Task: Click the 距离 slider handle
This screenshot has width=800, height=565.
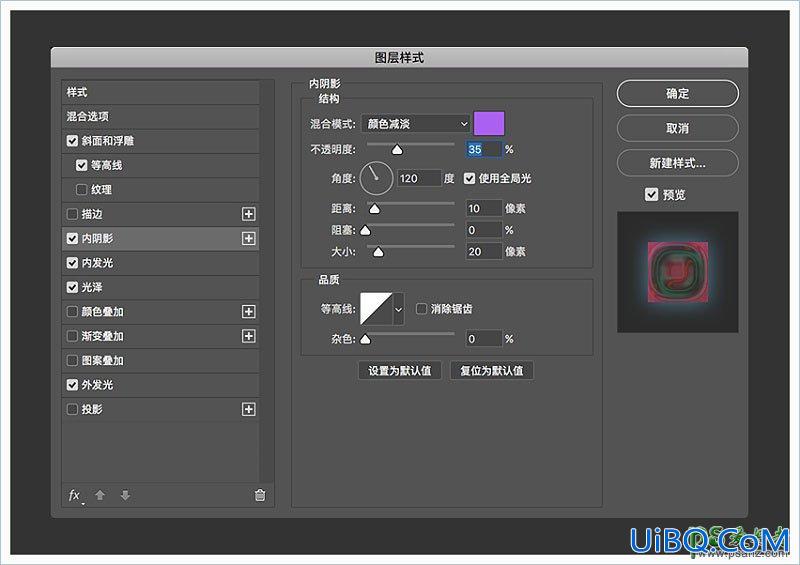Action: [x=374, y=209]
